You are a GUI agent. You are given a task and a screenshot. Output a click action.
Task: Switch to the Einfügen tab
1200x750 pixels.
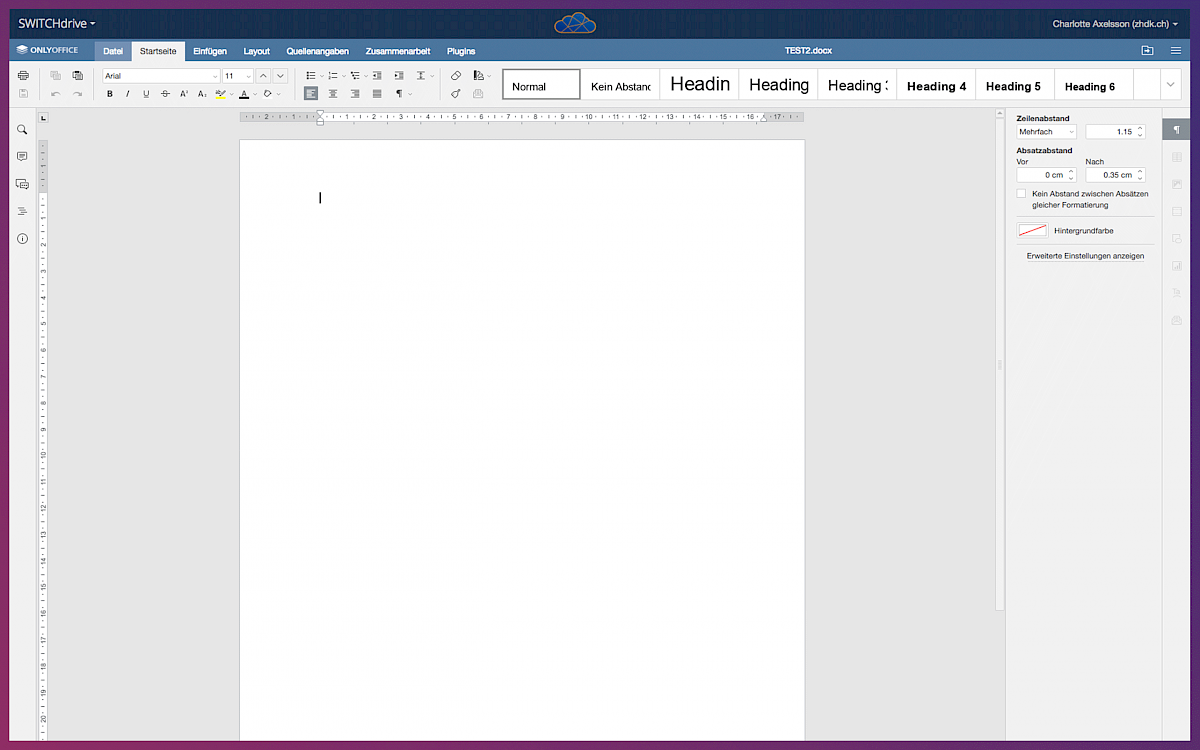click(x=210, y=51)
